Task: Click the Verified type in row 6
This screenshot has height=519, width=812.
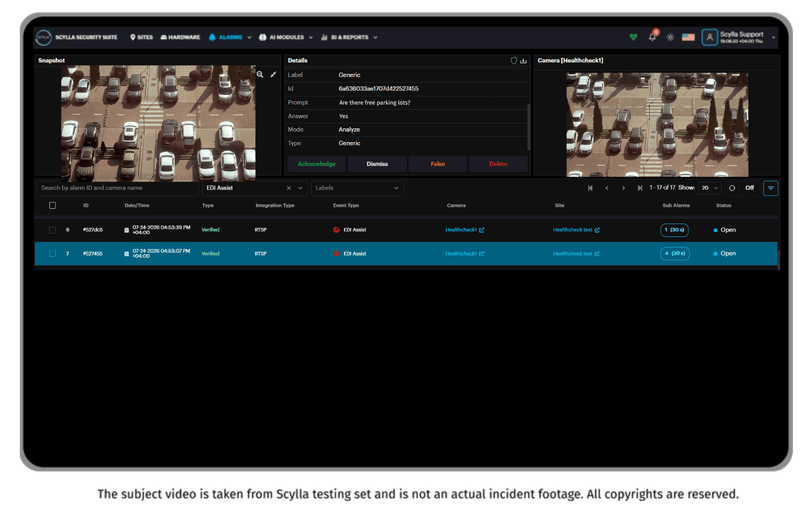Action: coord(210,230)
